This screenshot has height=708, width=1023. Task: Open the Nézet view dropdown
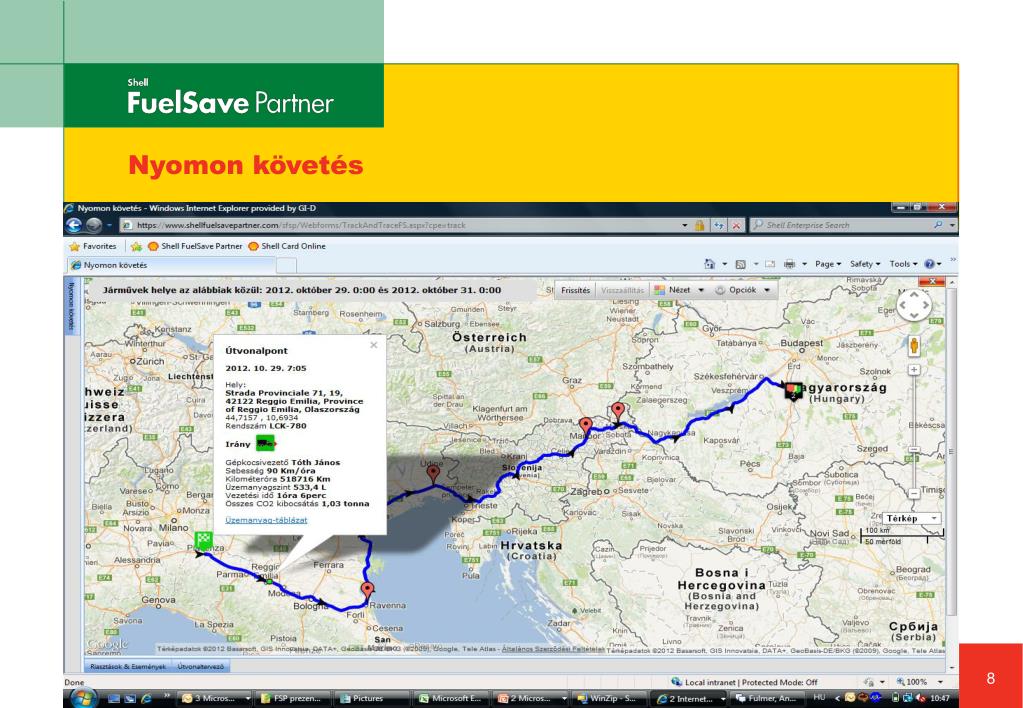tap(679, 290)
